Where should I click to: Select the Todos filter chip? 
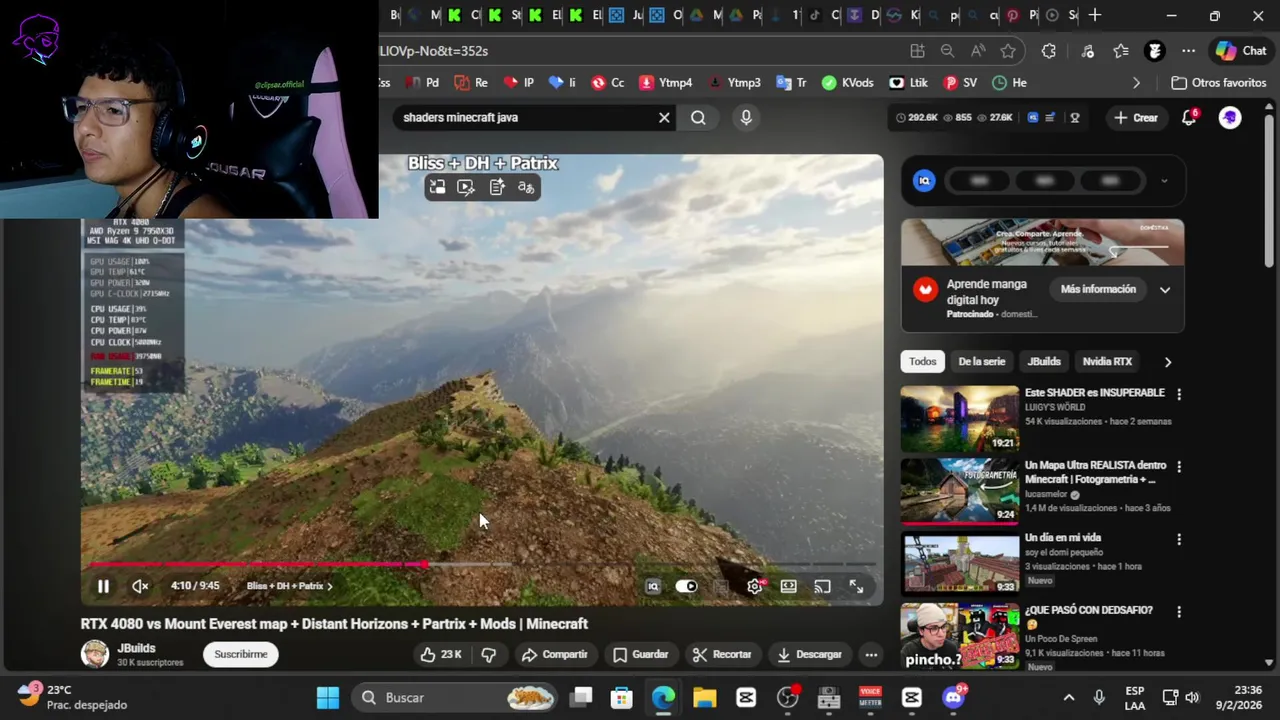click(923, 361)
